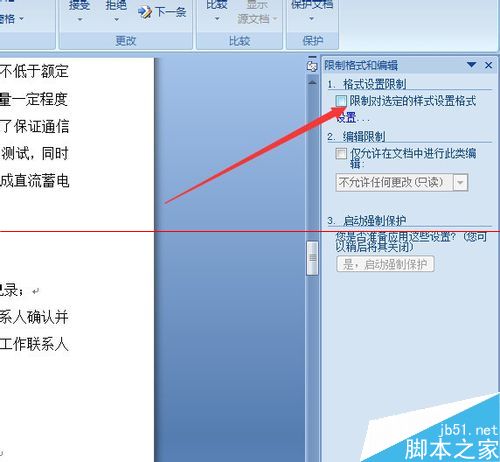500x462 pixels.
Task: Click the '1. 格式设置限制' heading
Action: point(367,84)
